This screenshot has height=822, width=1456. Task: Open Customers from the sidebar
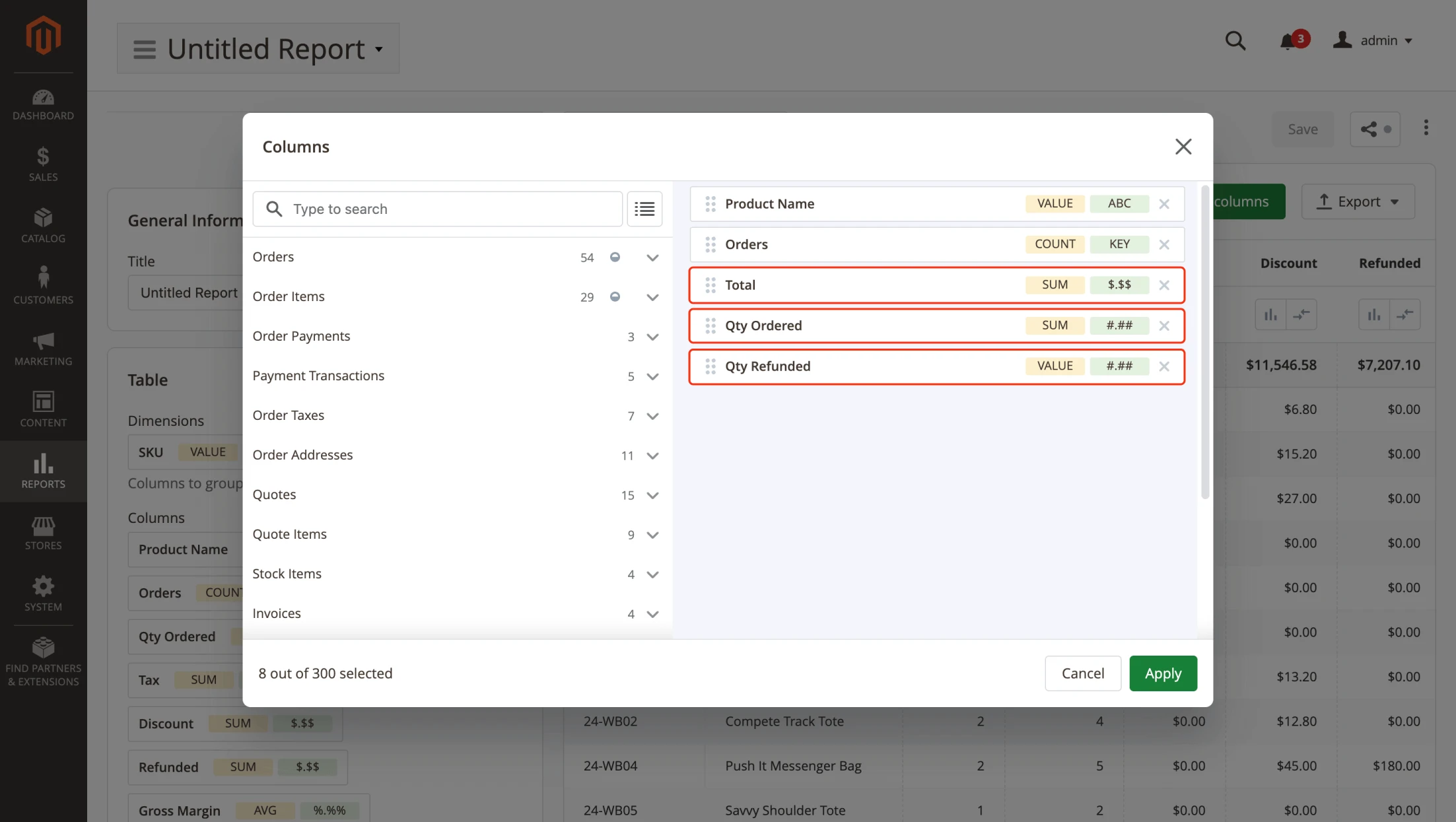[43, 284]
